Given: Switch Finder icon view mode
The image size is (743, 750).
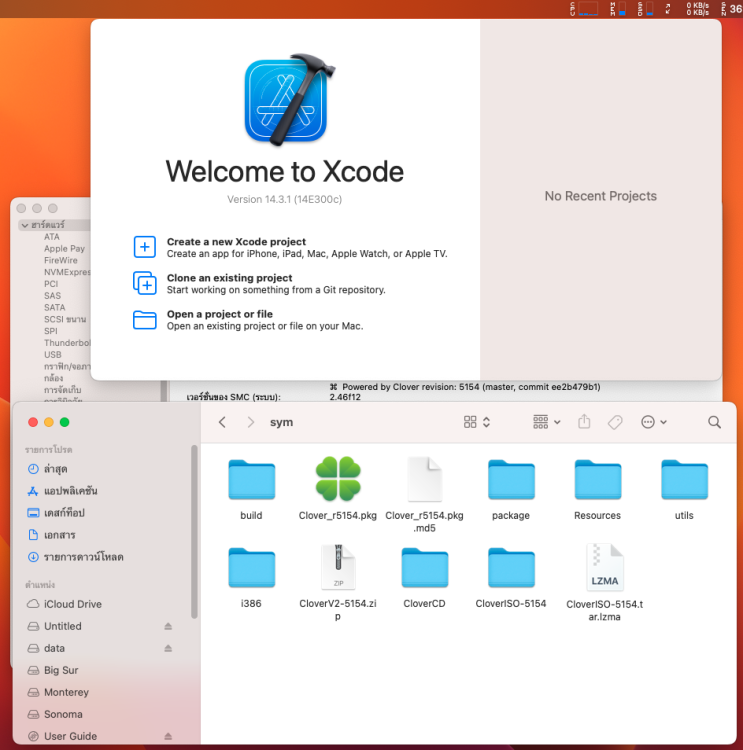Looking at the screenshot, I should tap(477, 422).
